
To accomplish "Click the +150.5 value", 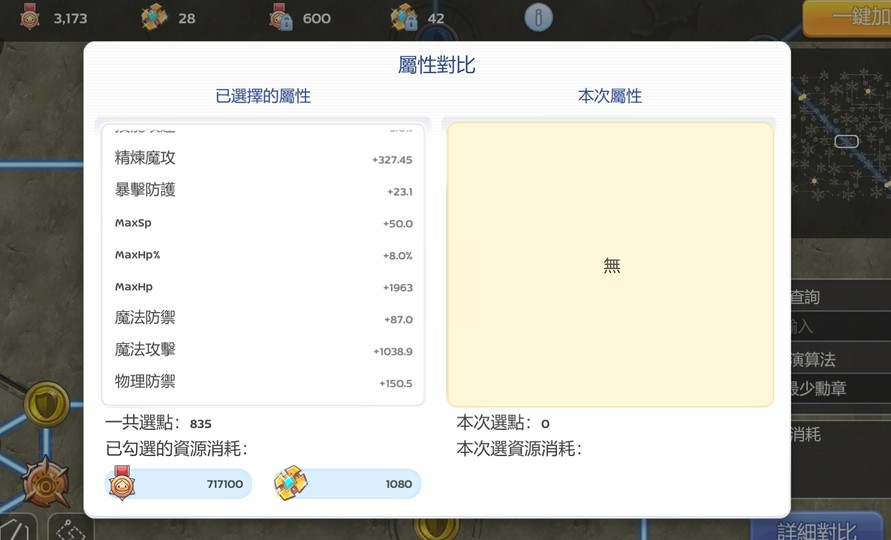I will [395, 383].
